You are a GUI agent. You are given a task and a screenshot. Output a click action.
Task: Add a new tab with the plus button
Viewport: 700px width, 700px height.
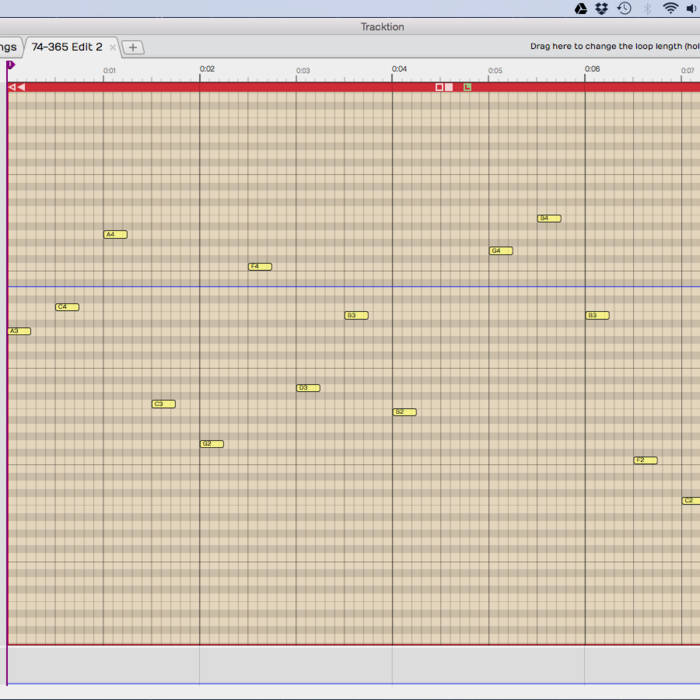coord(133,47)
